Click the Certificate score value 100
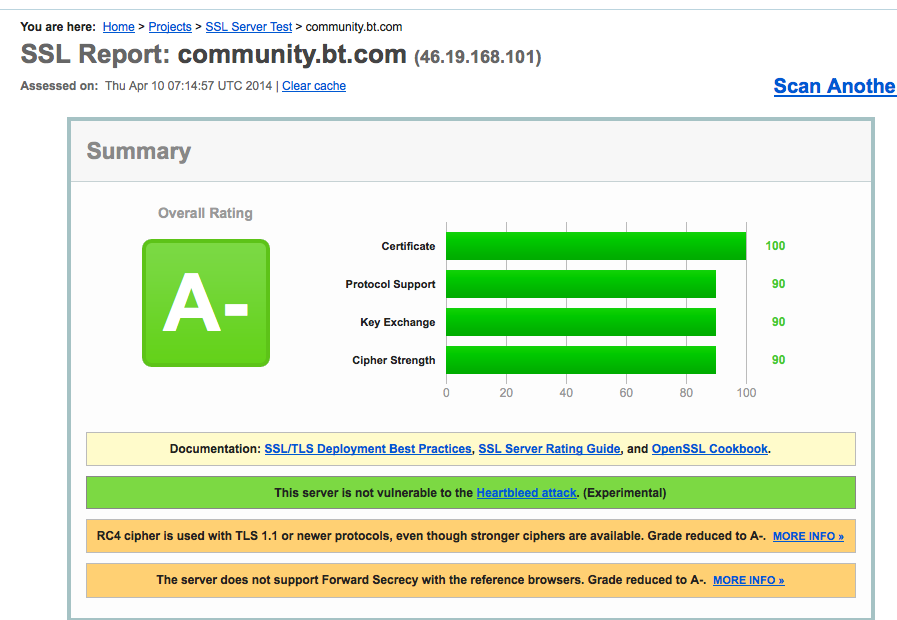Image resolution: width=897 pixels, height=620 pixels. 775,246
